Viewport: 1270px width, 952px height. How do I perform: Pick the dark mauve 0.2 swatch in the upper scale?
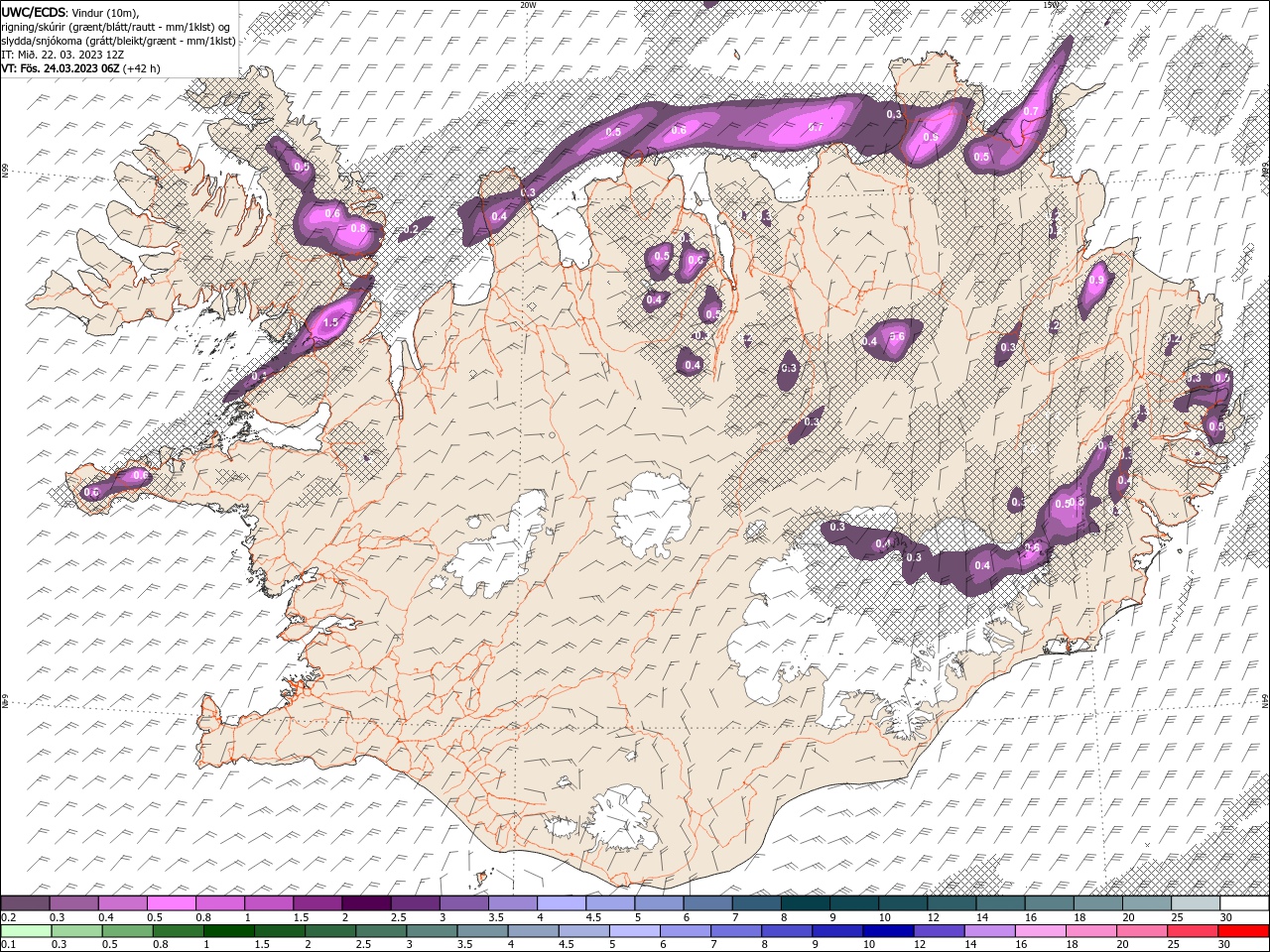point(25,903)
